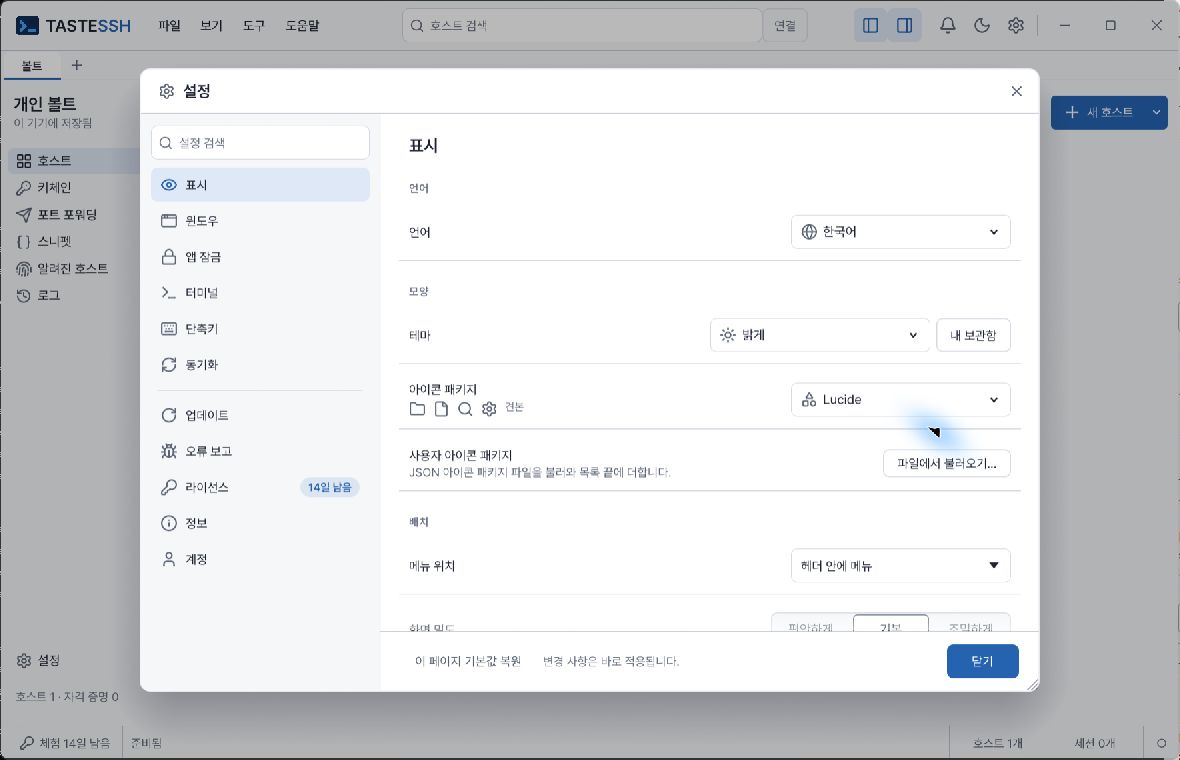
Task: Switch to the 볼트 tab
Action: coord(32,66)
